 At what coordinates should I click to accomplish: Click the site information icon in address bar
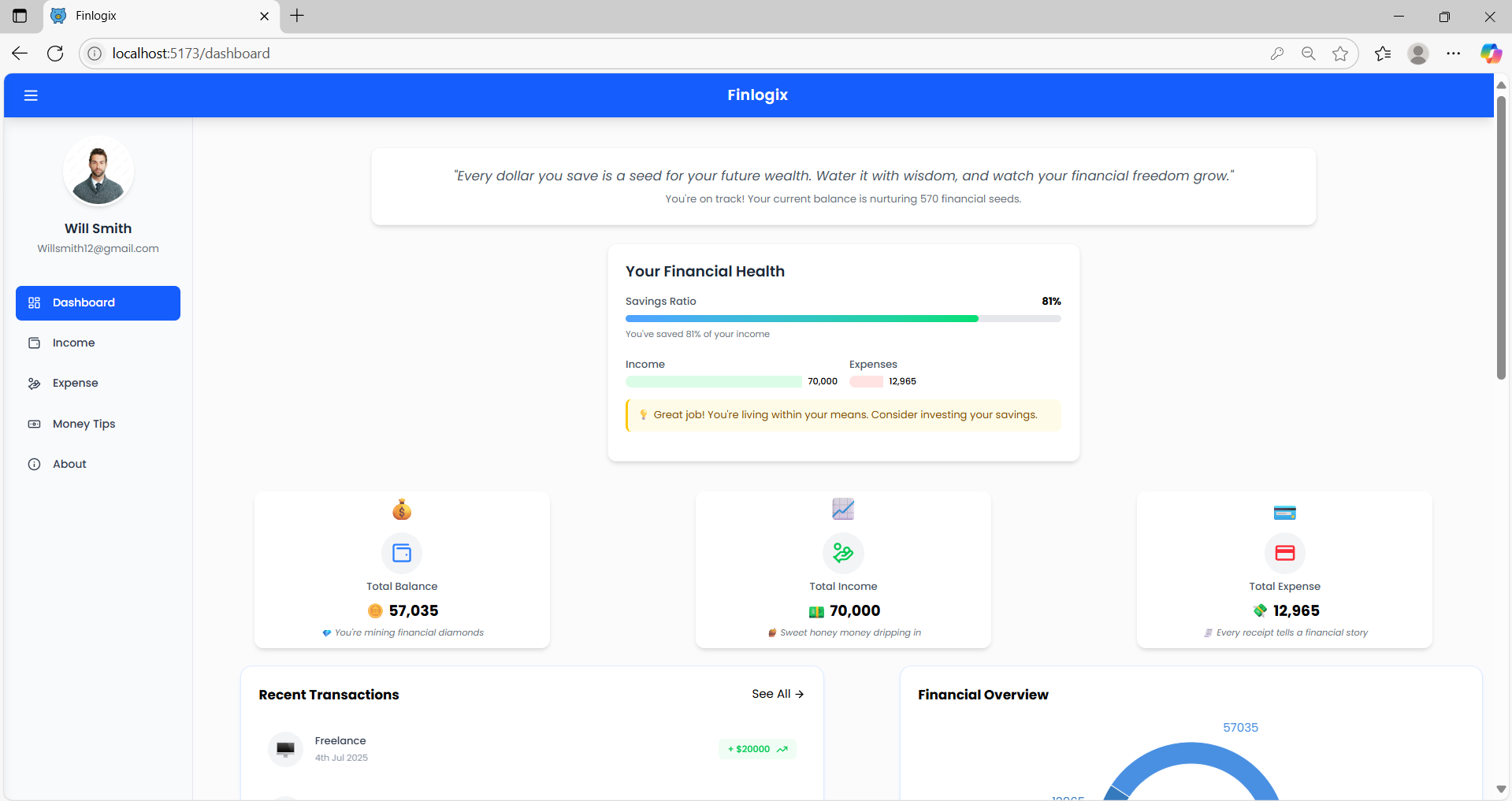tap(95, 54)
